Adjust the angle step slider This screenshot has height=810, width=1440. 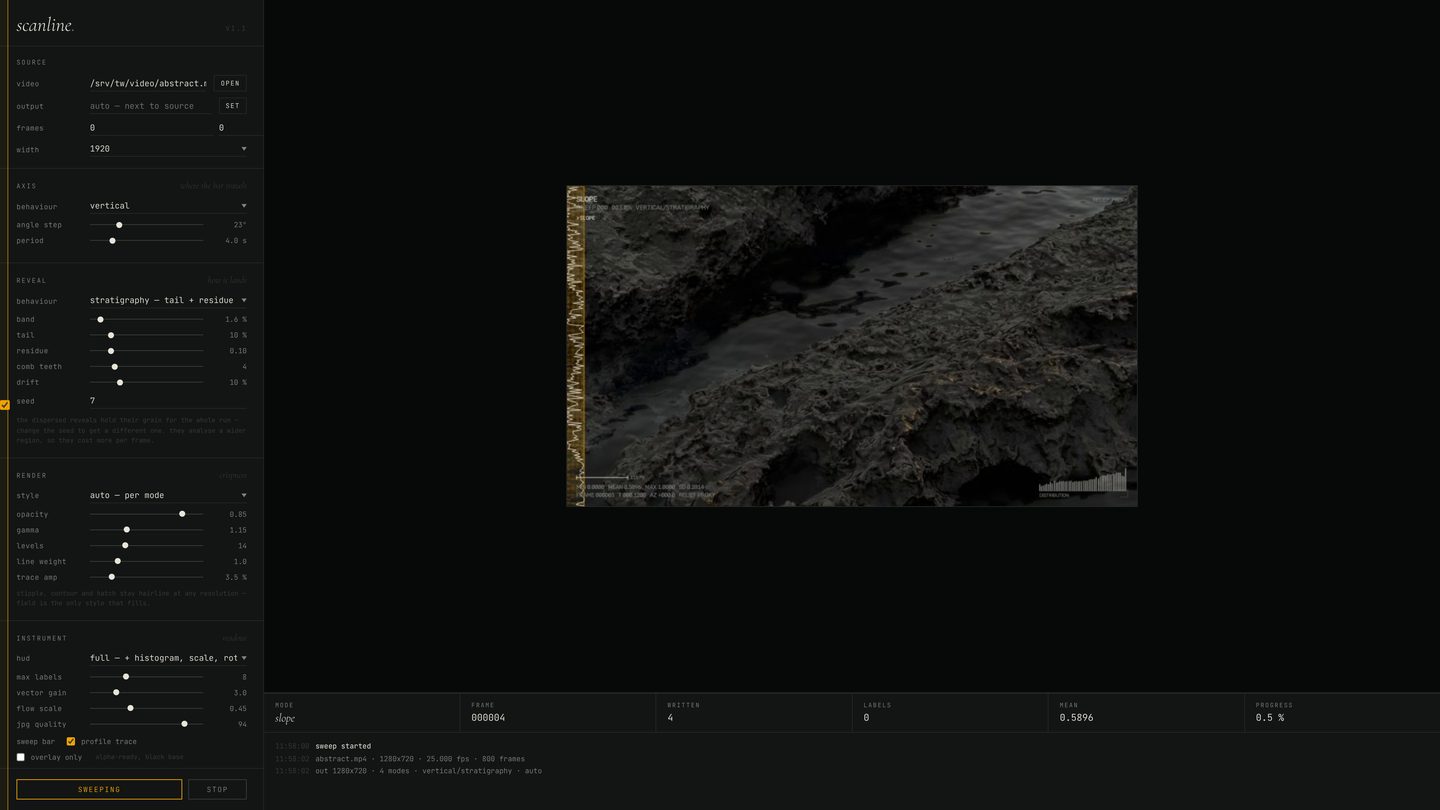146,225
